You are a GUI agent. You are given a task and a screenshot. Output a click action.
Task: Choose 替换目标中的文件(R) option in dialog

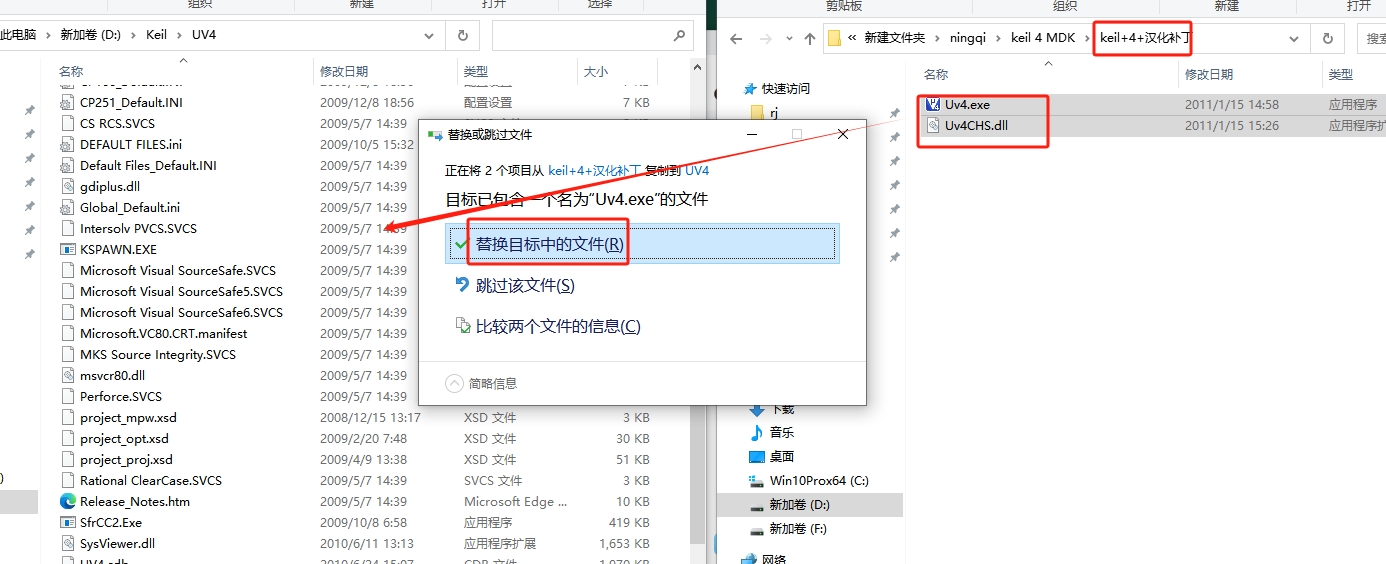click(643, 244)
